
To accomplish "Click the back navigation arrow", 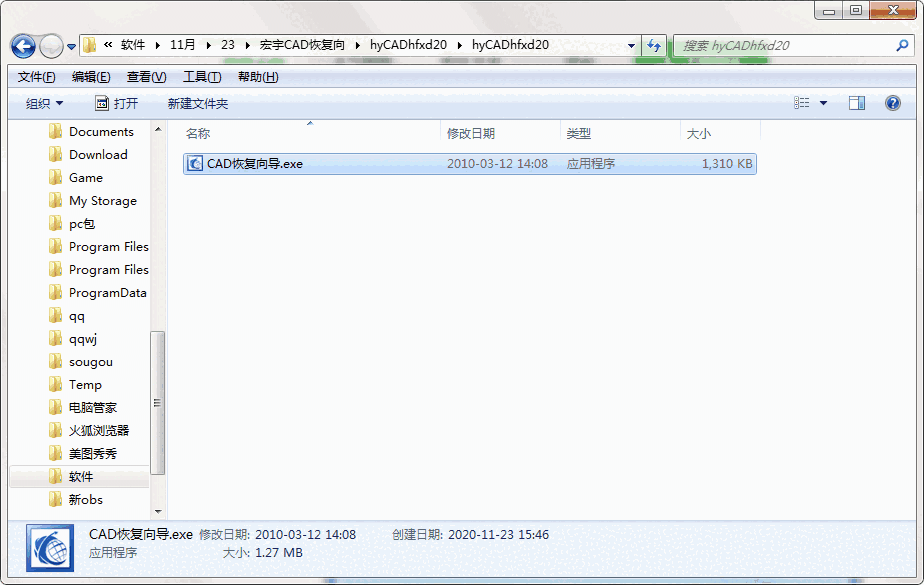I will pos(24,46).
